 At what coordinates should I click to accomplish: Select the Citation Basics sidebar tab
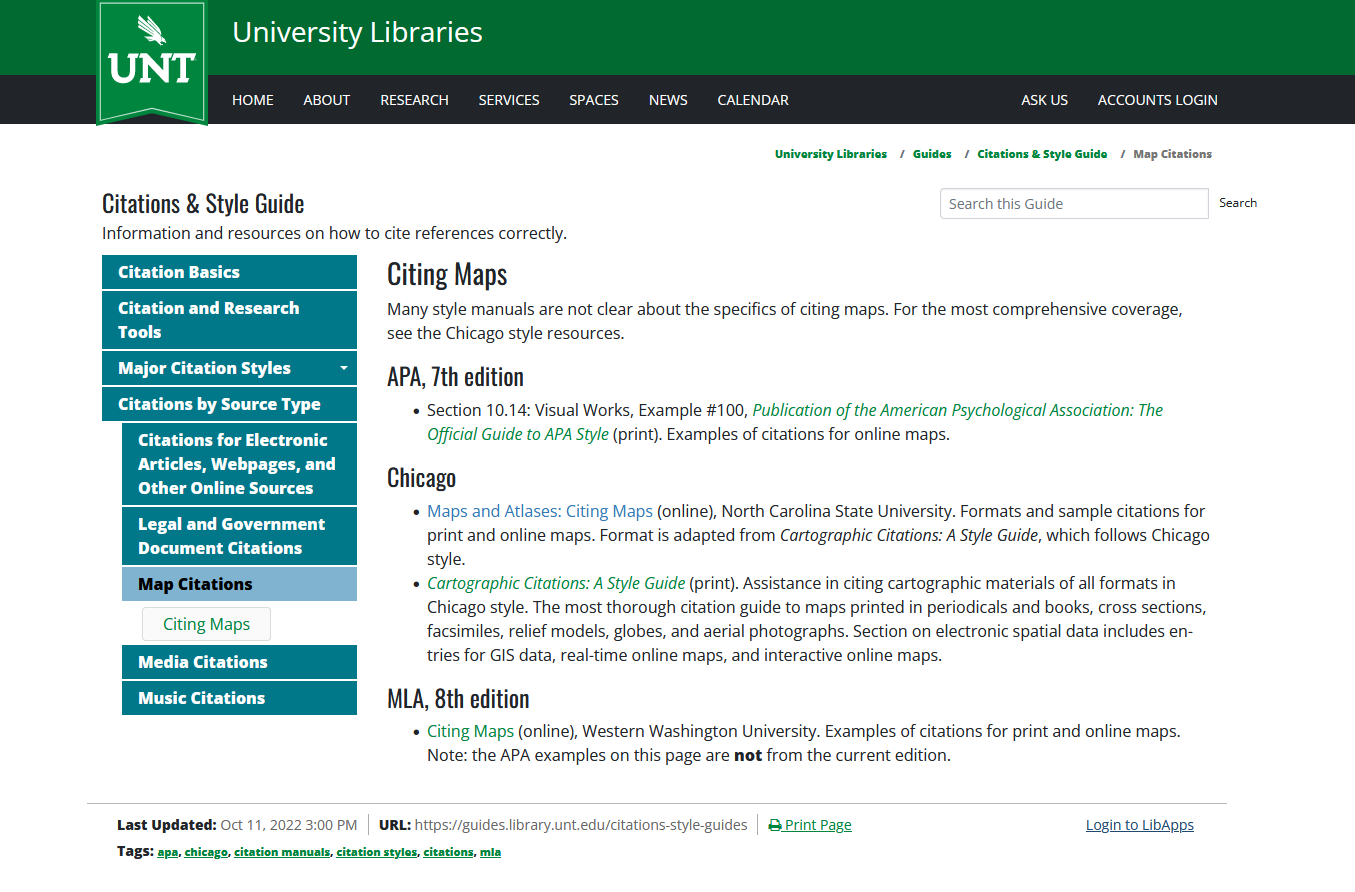click(x=229, y=272)
